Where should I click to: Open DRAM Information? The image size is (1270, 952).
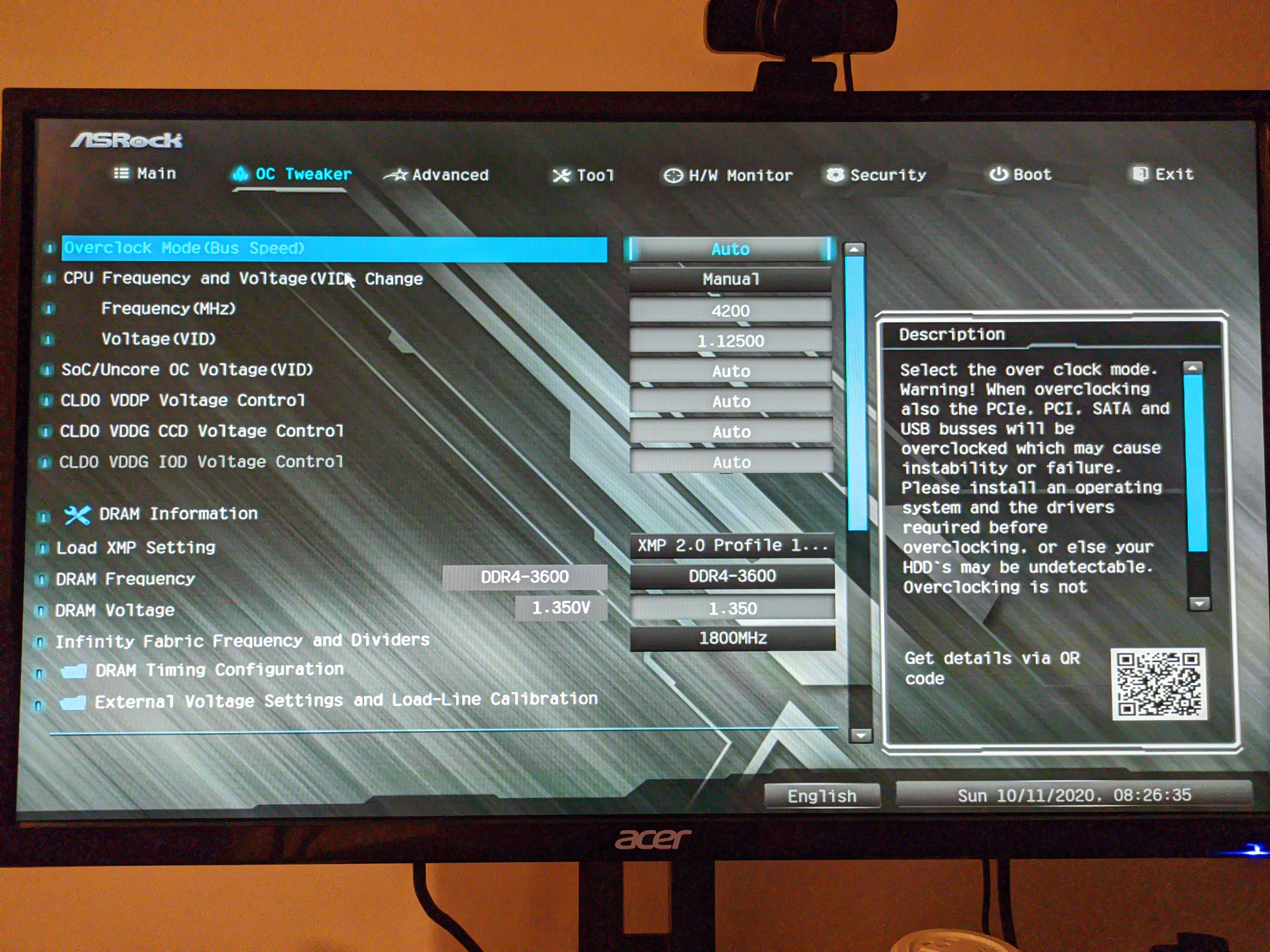(178, 513)
